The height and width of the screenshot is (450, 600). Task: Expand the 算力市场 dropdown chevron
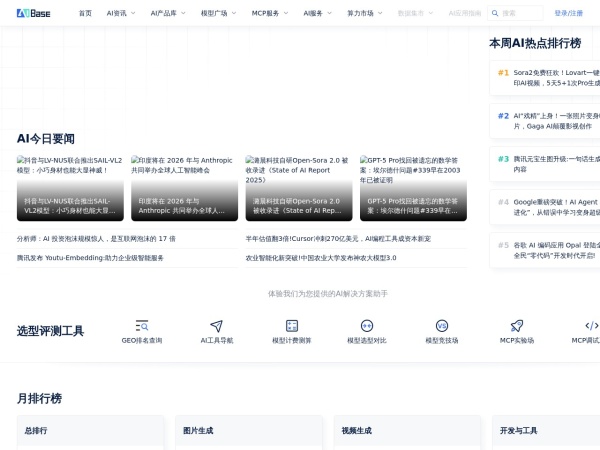pos(380,13)
